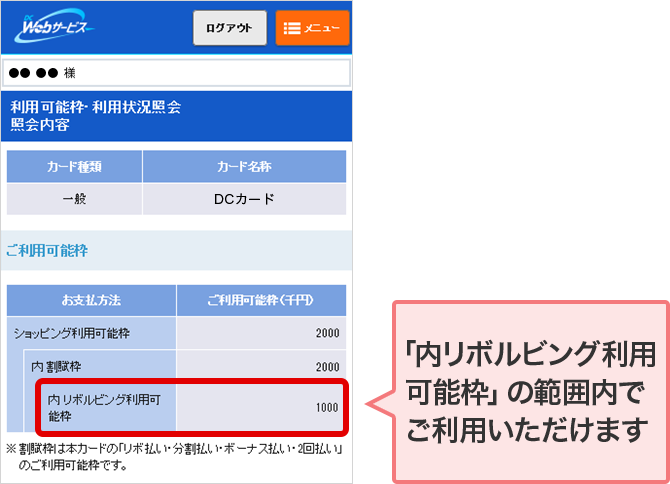
Task: Select the 一般 card type cell
Action: [x=75, y=199]
